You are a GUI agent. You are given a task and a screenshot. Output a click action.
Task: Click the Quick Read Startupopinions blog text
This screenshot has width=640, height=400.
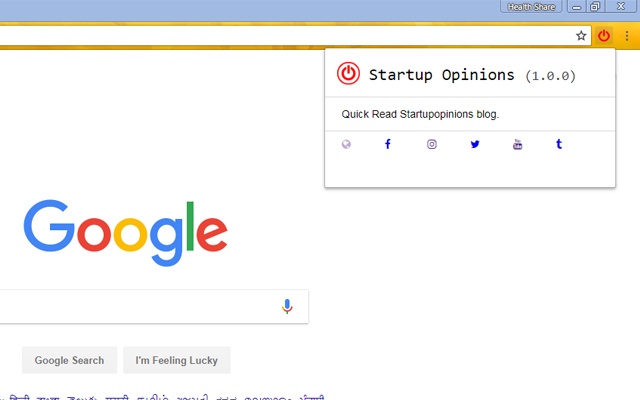pyautogui.click(x=420, y=114)
